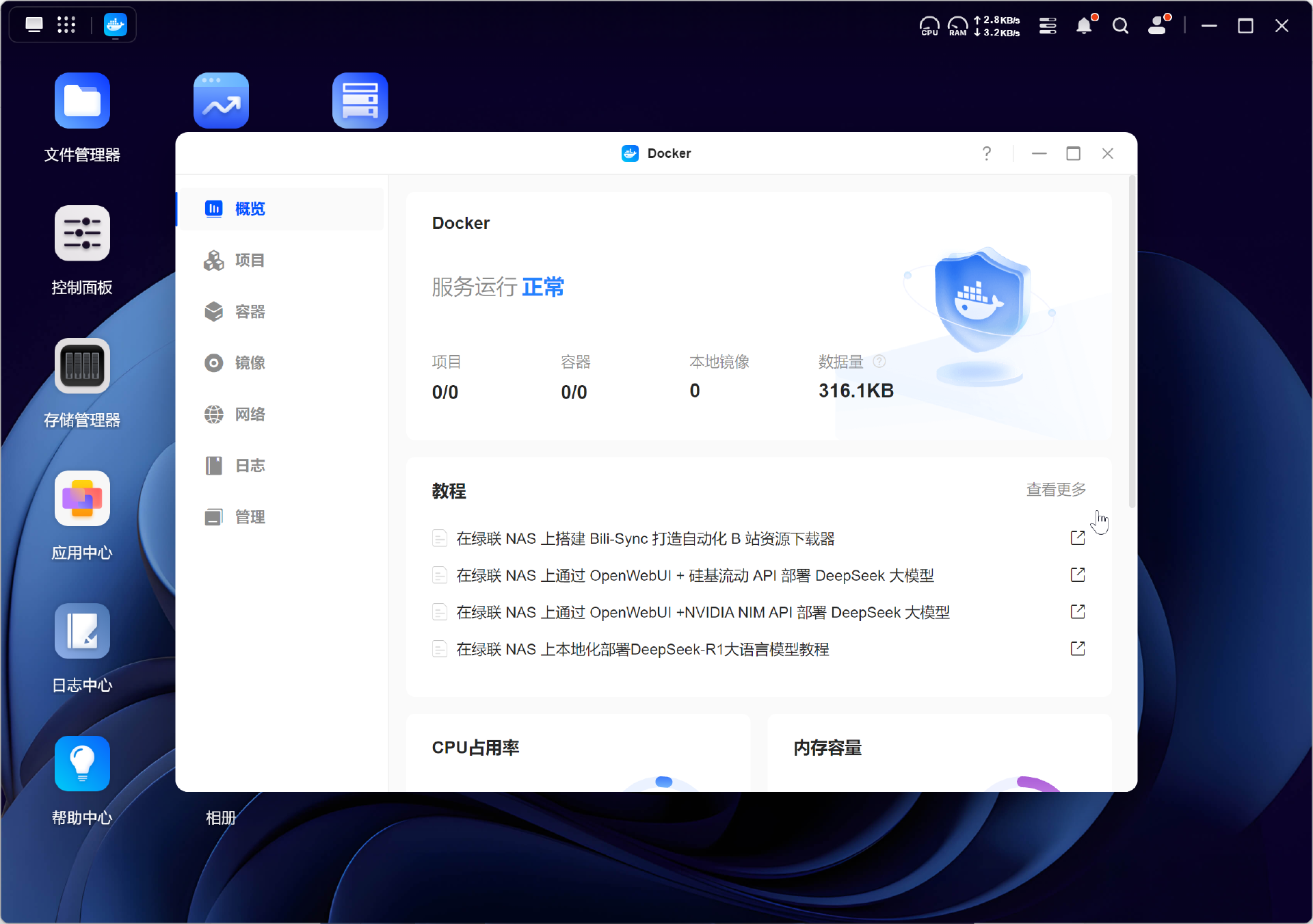Viewport: 1313px width, 924px height.
Task: Open notifications bell icon
Action: [x=1085, y=25]
